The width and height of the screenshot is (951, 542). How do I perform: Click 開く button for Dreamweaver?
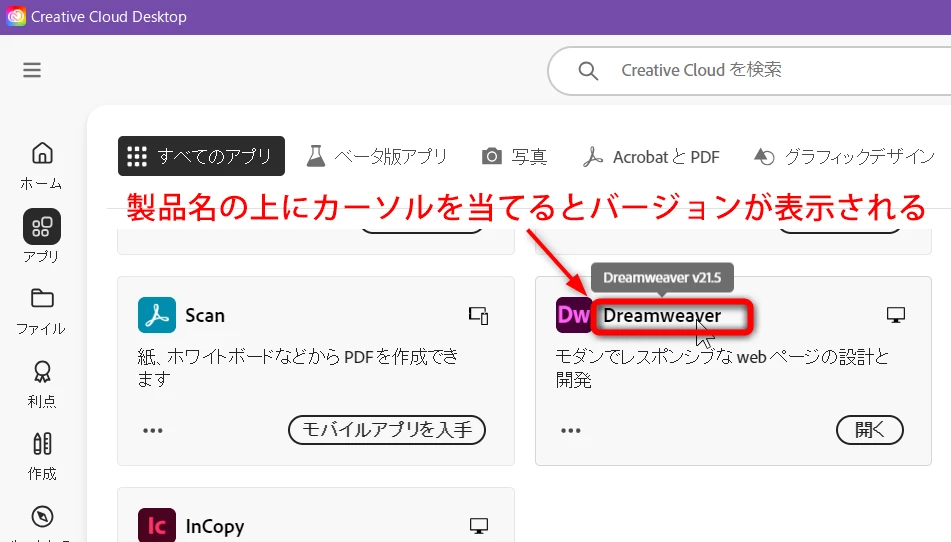(870, 430)
